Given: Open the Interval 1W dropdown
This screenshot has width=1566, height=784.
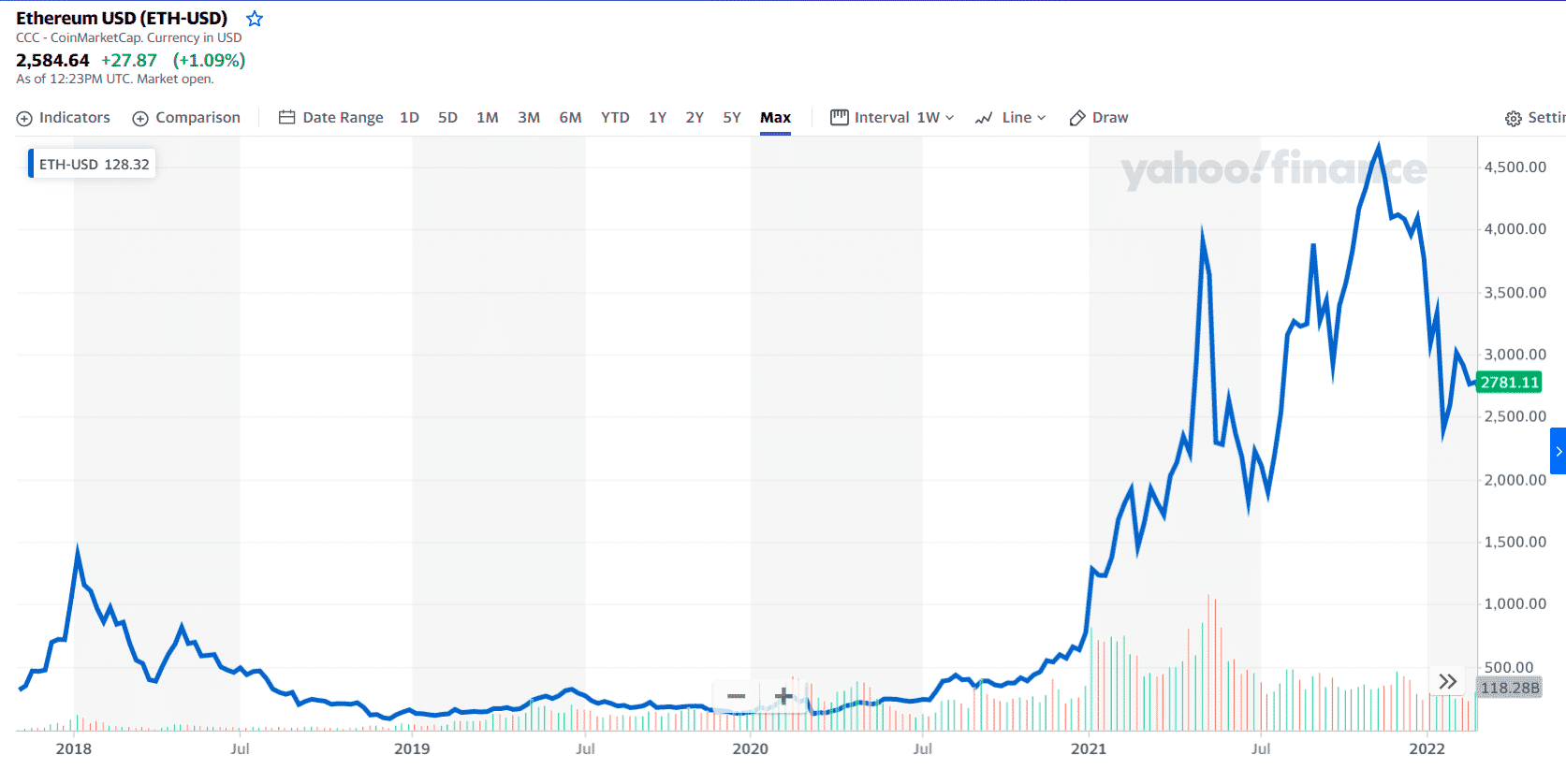Looking at the screenshot, I should click(892, 118).
